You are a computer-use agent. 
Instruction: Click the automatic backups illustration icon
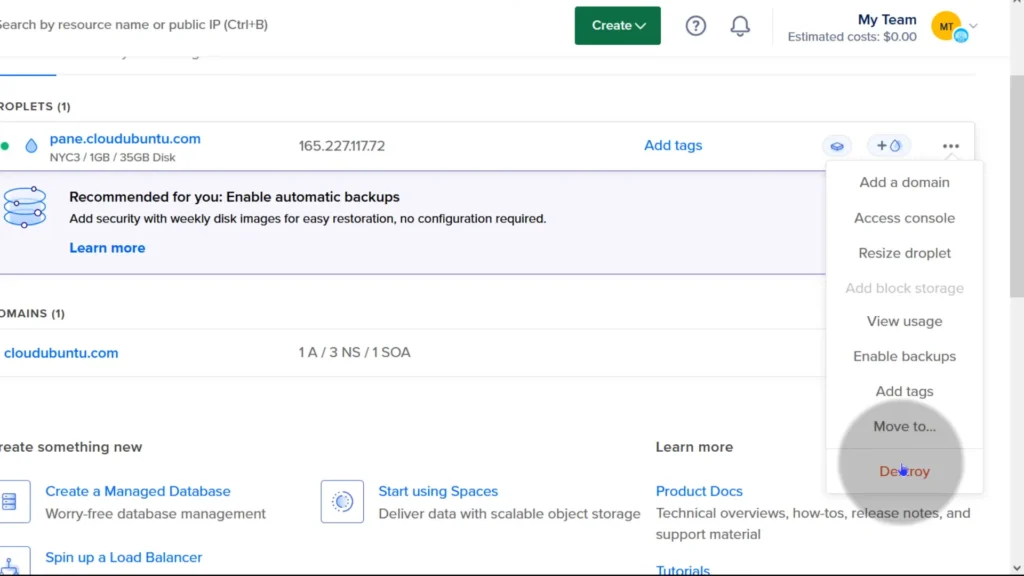pos(25,207)
